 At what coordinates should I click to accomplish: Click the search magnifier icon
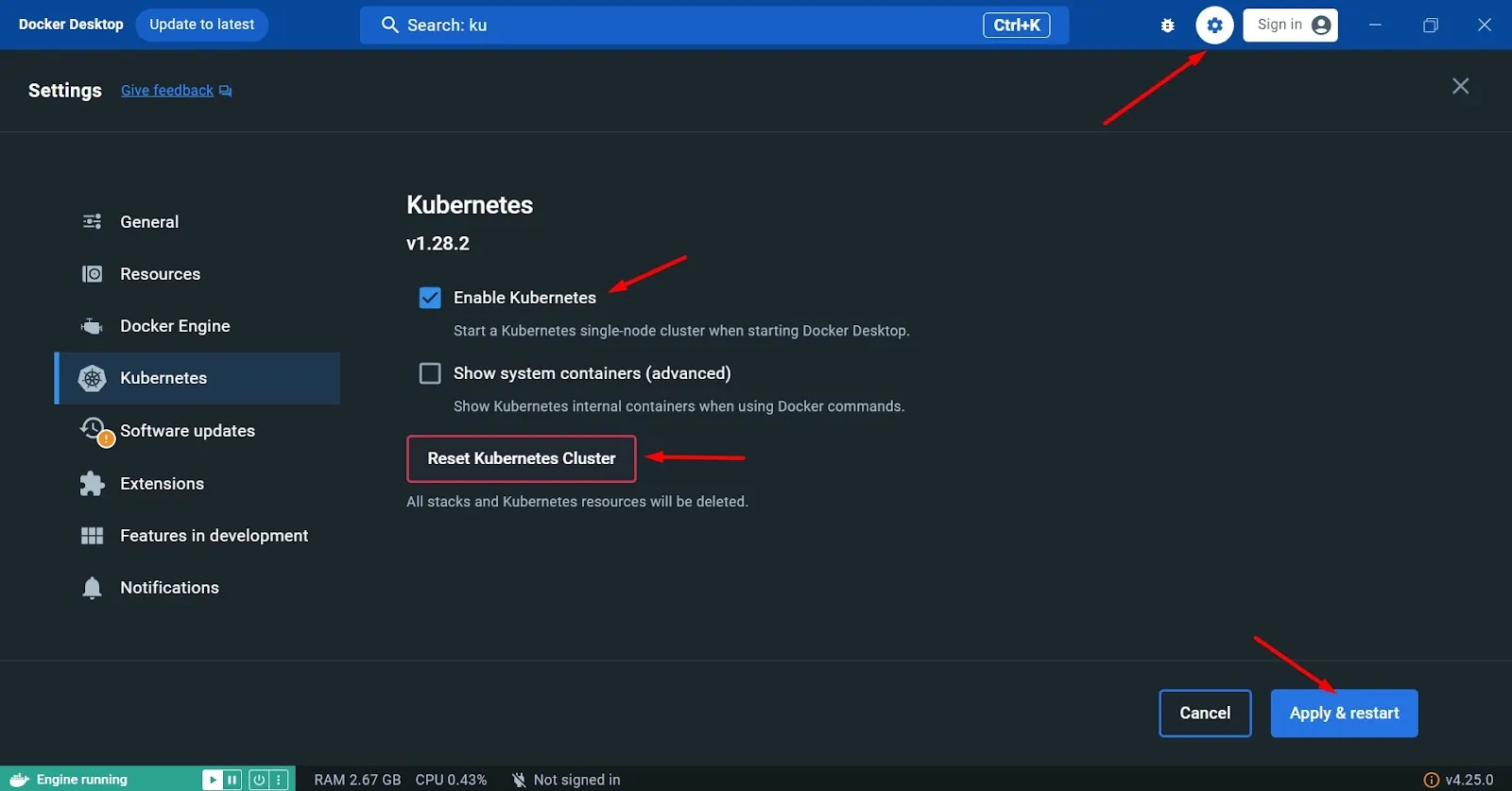pos(389,26)
